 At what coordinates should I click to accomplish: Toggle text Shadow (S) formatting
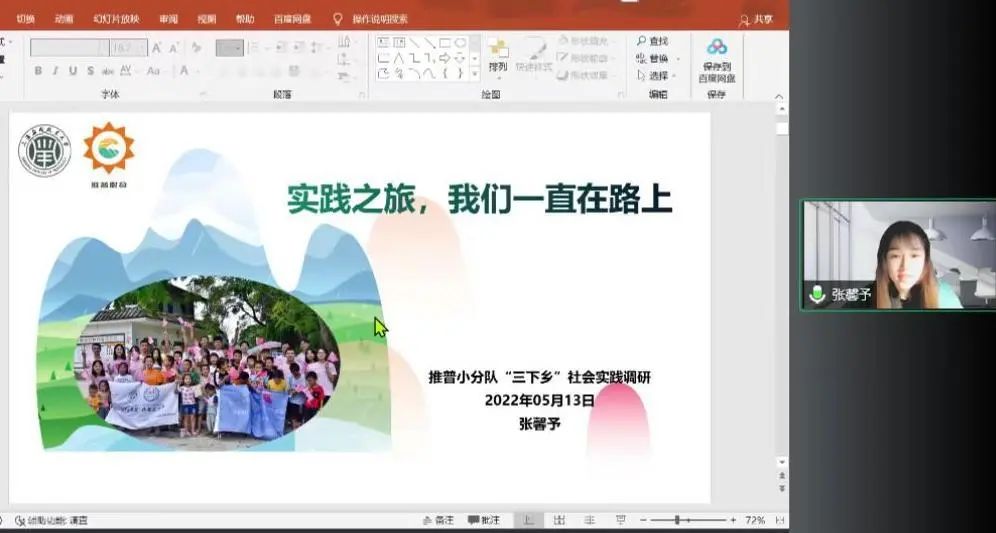pos(90,71)
